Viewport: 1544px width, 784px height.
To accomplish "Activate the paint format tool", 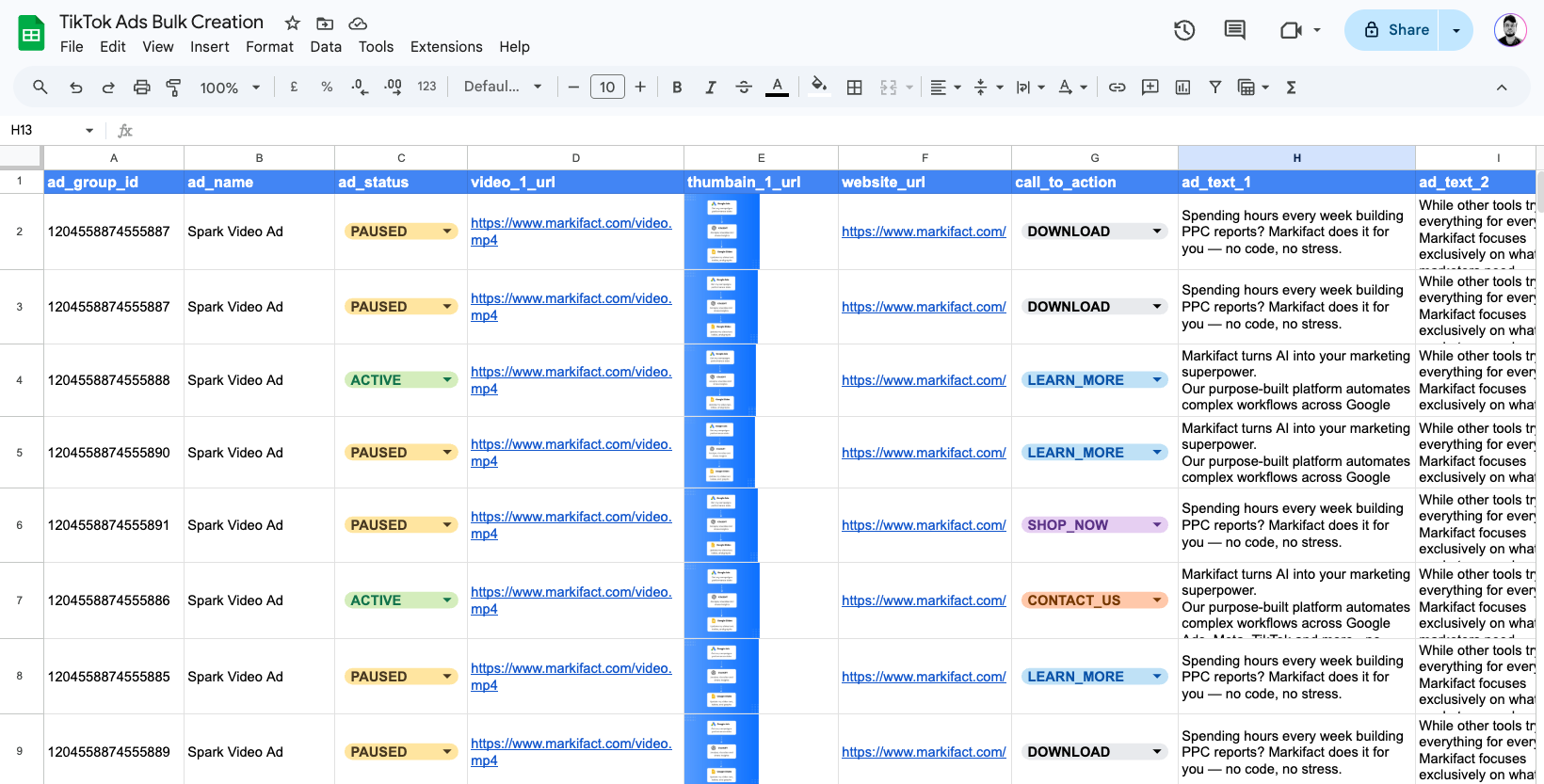I will [173, 87].
